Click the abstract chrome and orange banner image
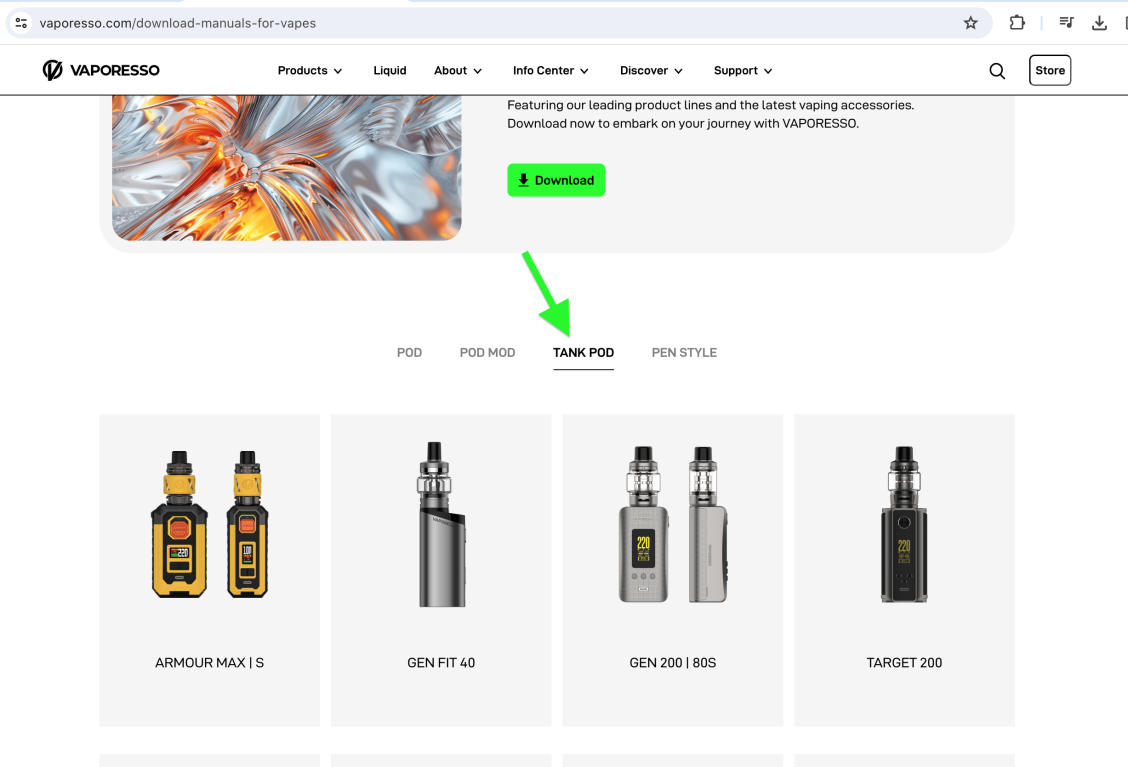Viewport: 1128px width, 767px height. pos(286,168)
